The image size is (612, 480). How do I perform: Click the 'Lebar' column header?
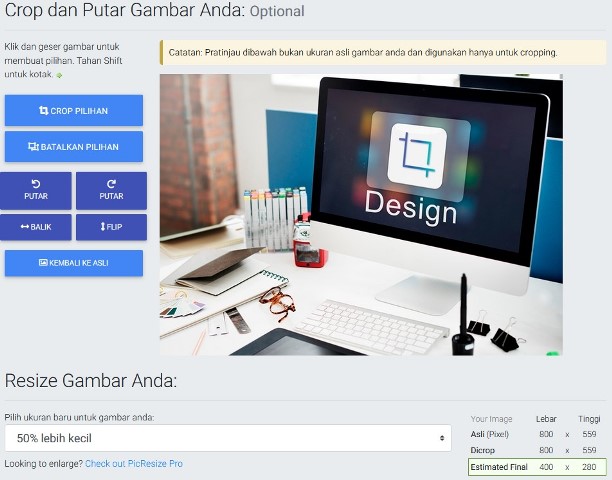coord(546,419)
